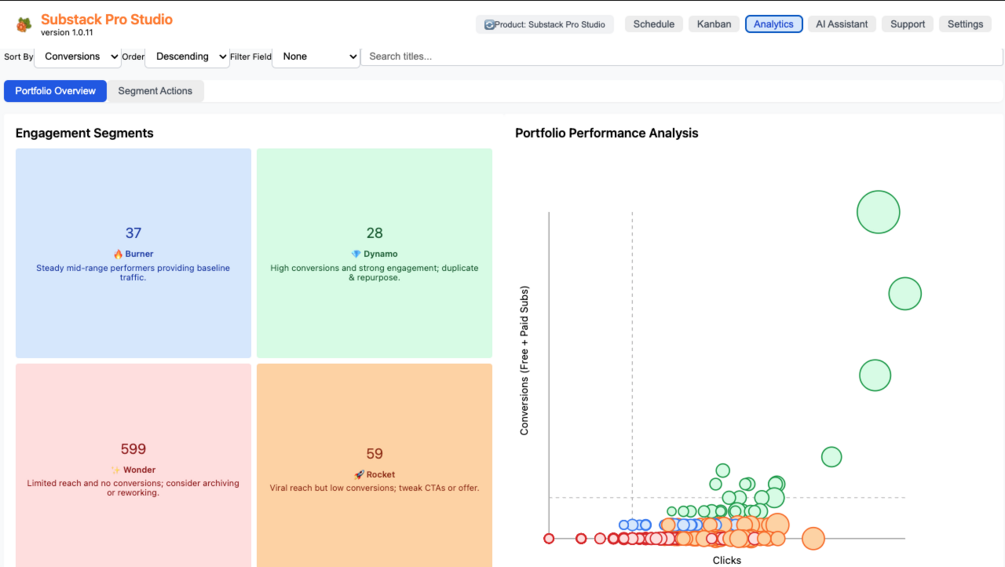
Task: Click the rocket icon beside Rocket
Action: tap(359, 475)
